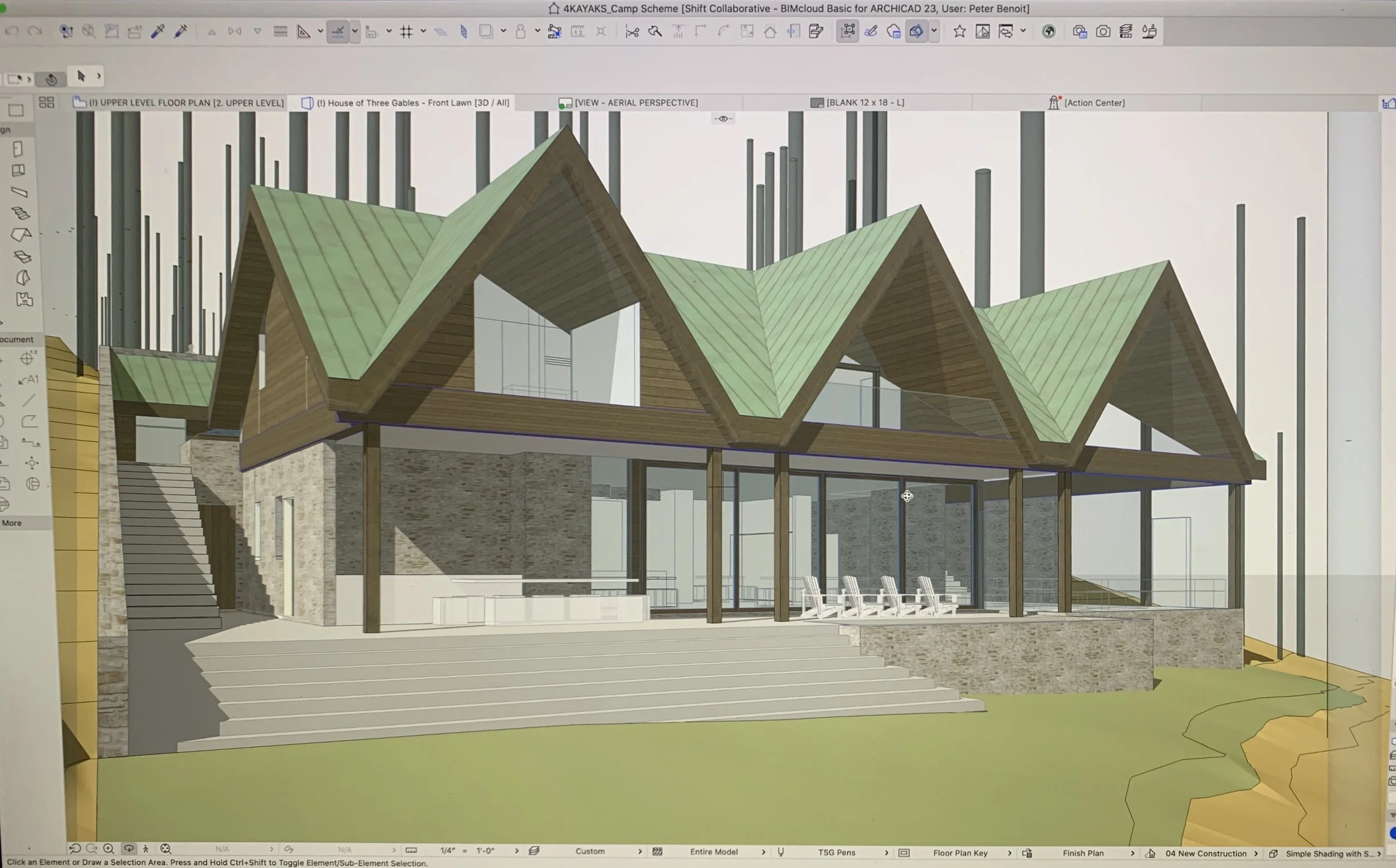Image resolution: width=1396 pixels, height=868 pixels.
Task: Expand the grid snap dropdown arrow
Action: click(x=423, y=32)
